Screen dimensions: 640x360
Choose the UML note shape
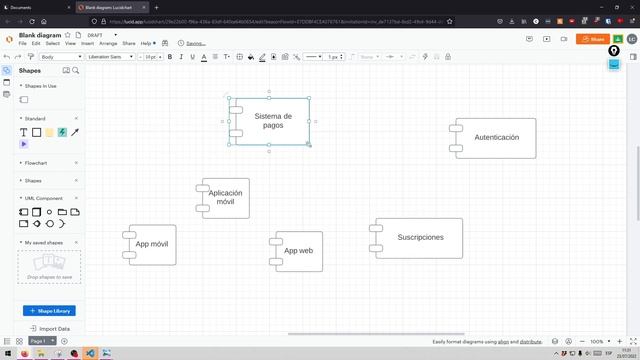coord(75,212)
